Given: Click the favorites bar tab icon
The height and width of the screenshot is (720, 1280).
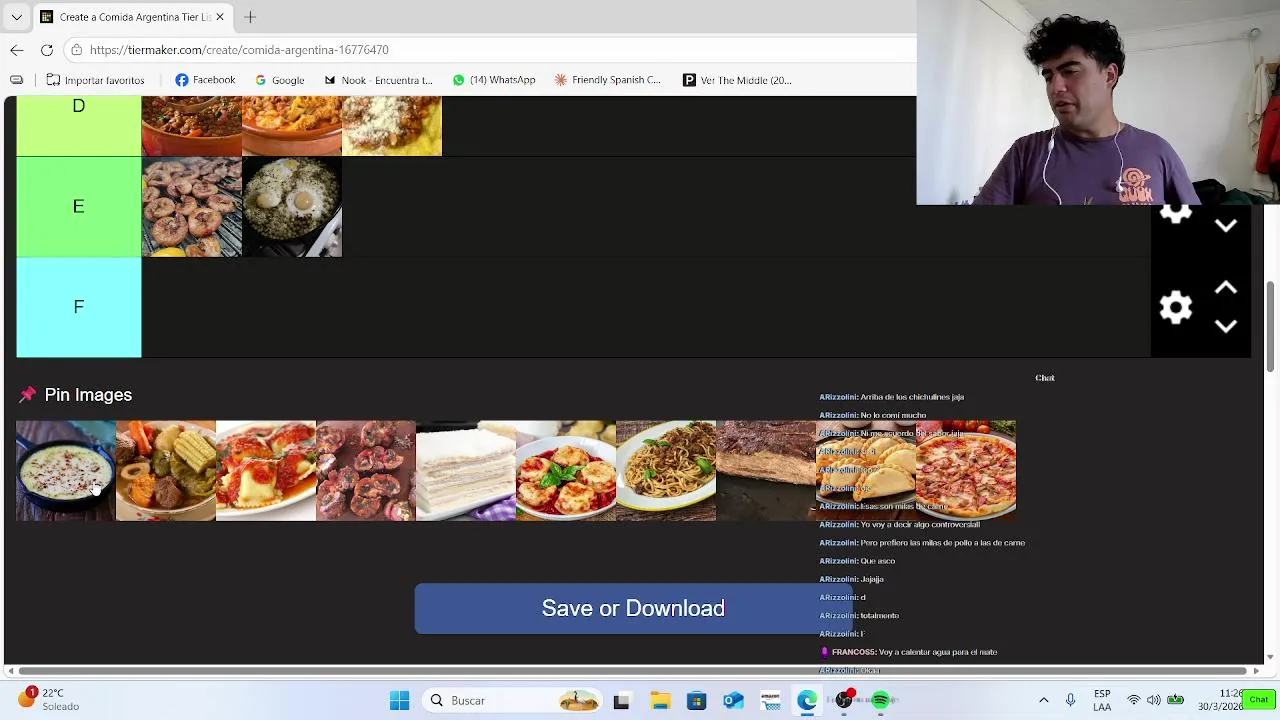Looking at the screenshot, I should click(x=17, y=80).
